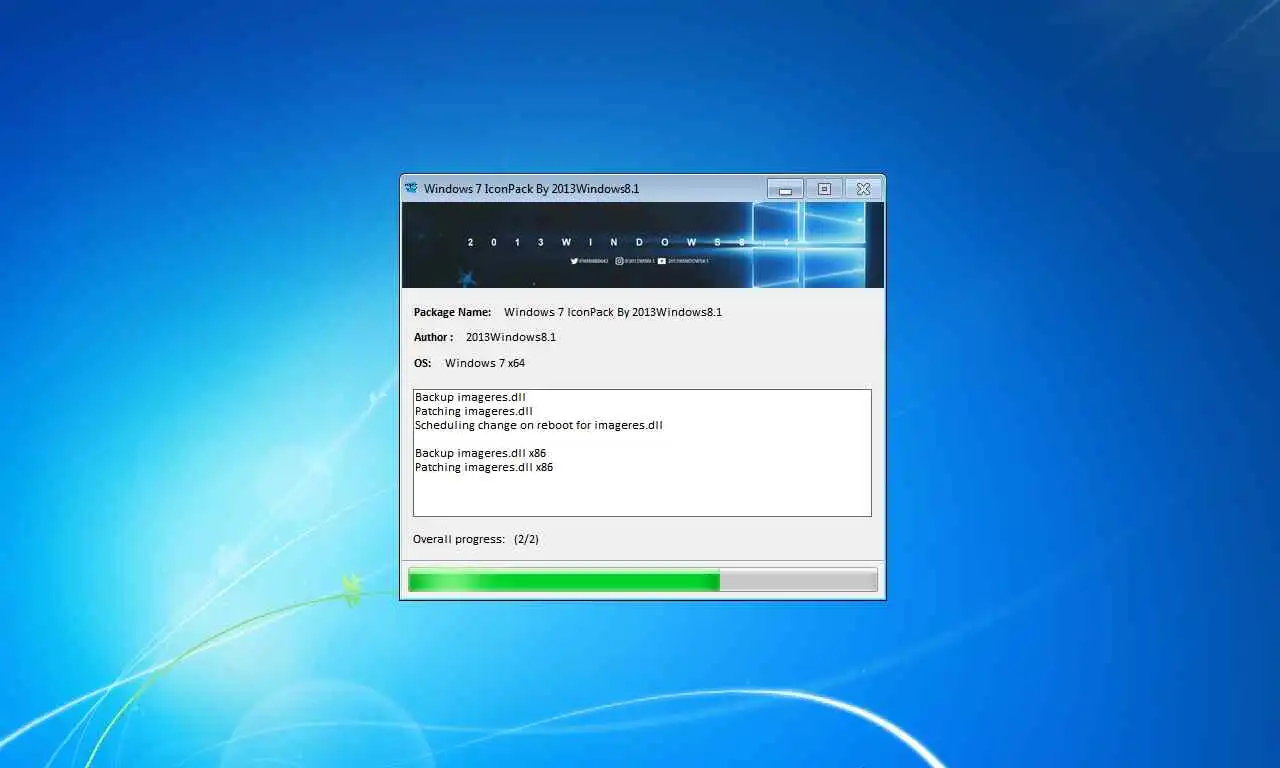1280x768 pixels.
Task: Click package name value "Windows 7 IconPack By 2013Windows8.1"
Action: [x=613, y=312]
